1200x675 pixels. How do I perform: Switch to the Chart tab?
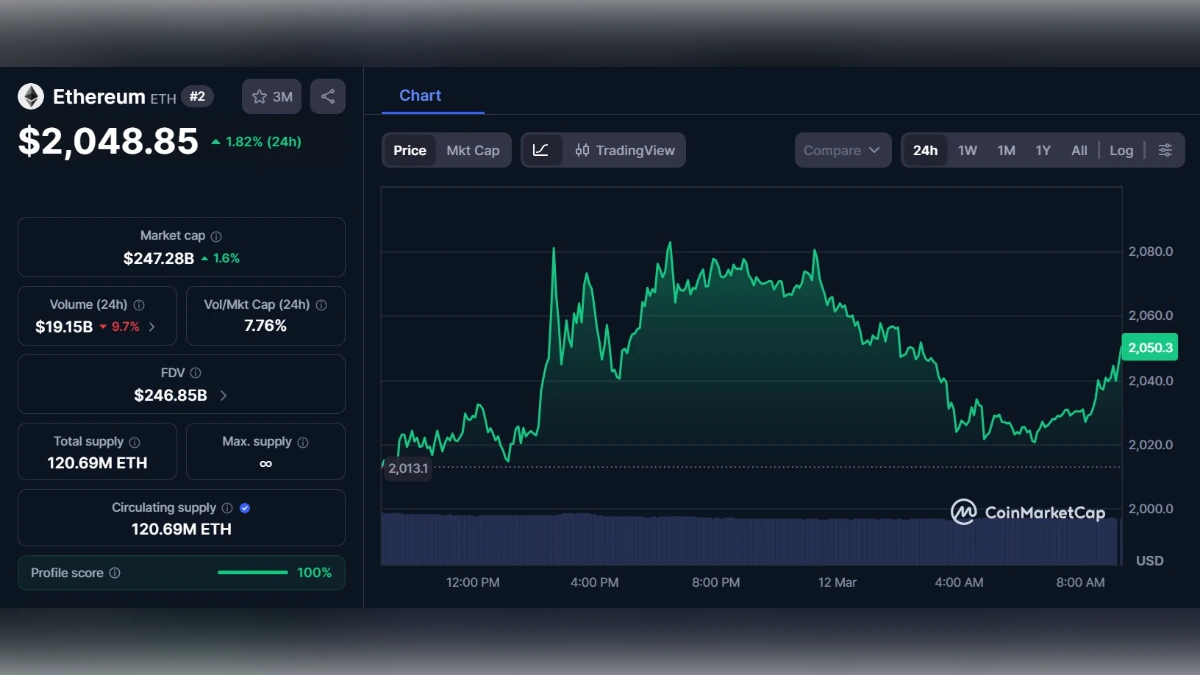coord(420,95)
